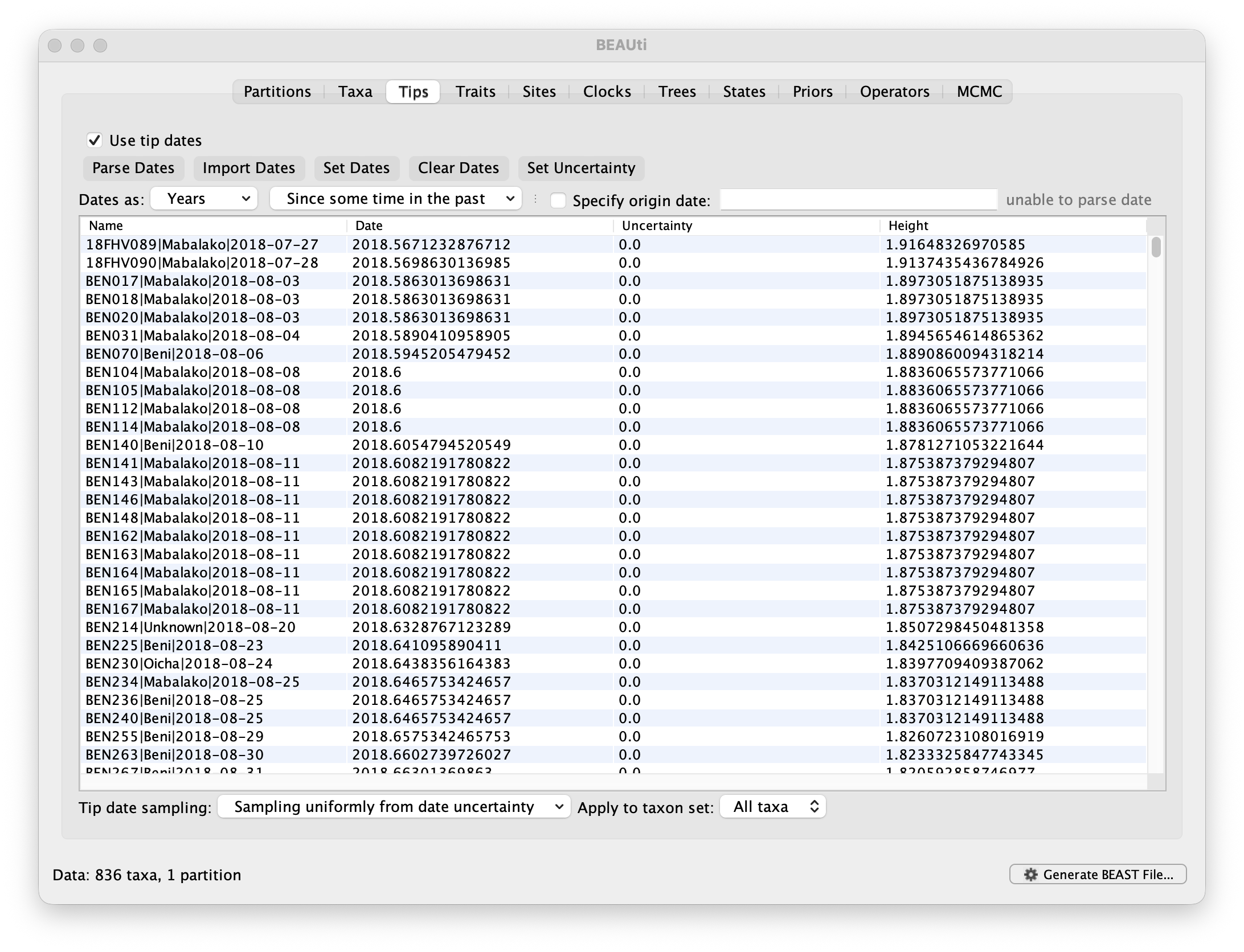
Task: Switch to the Taxa tab
Action: [x=355, y=92]
